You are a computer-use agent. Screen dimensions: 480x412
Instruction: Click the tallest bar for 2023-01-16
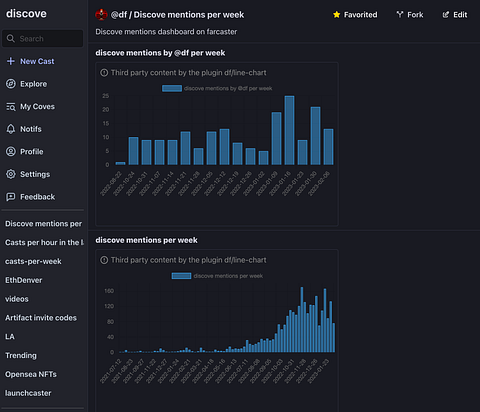(x=289, y=130)
